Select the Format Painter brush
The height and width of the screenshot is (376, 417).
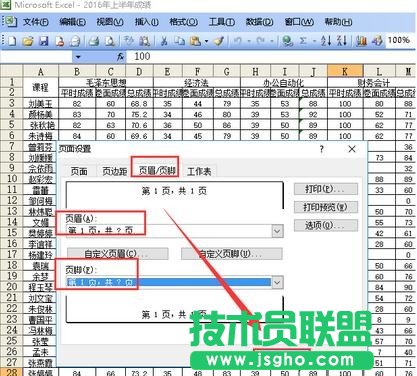(219, 41)
